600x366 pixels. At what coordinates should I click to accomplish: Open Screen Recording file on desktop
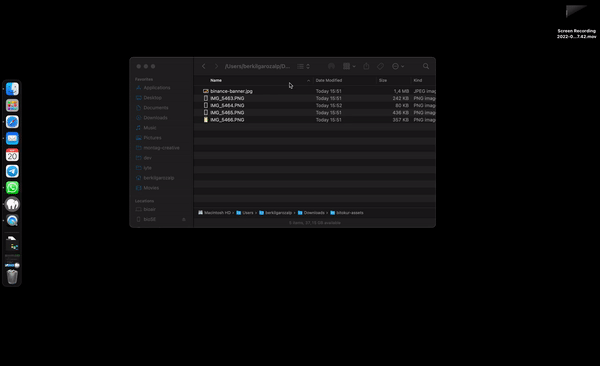(x=576, y=22)
